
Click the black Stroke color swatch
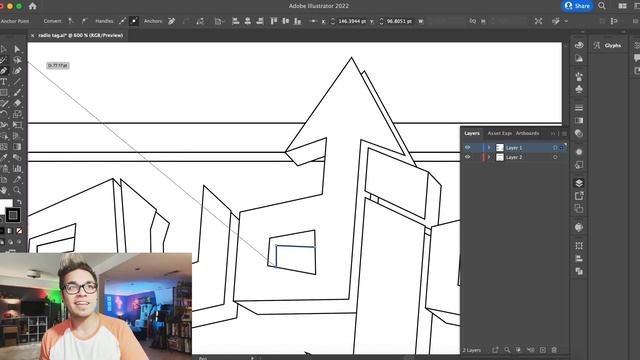[x=13, y=215]
